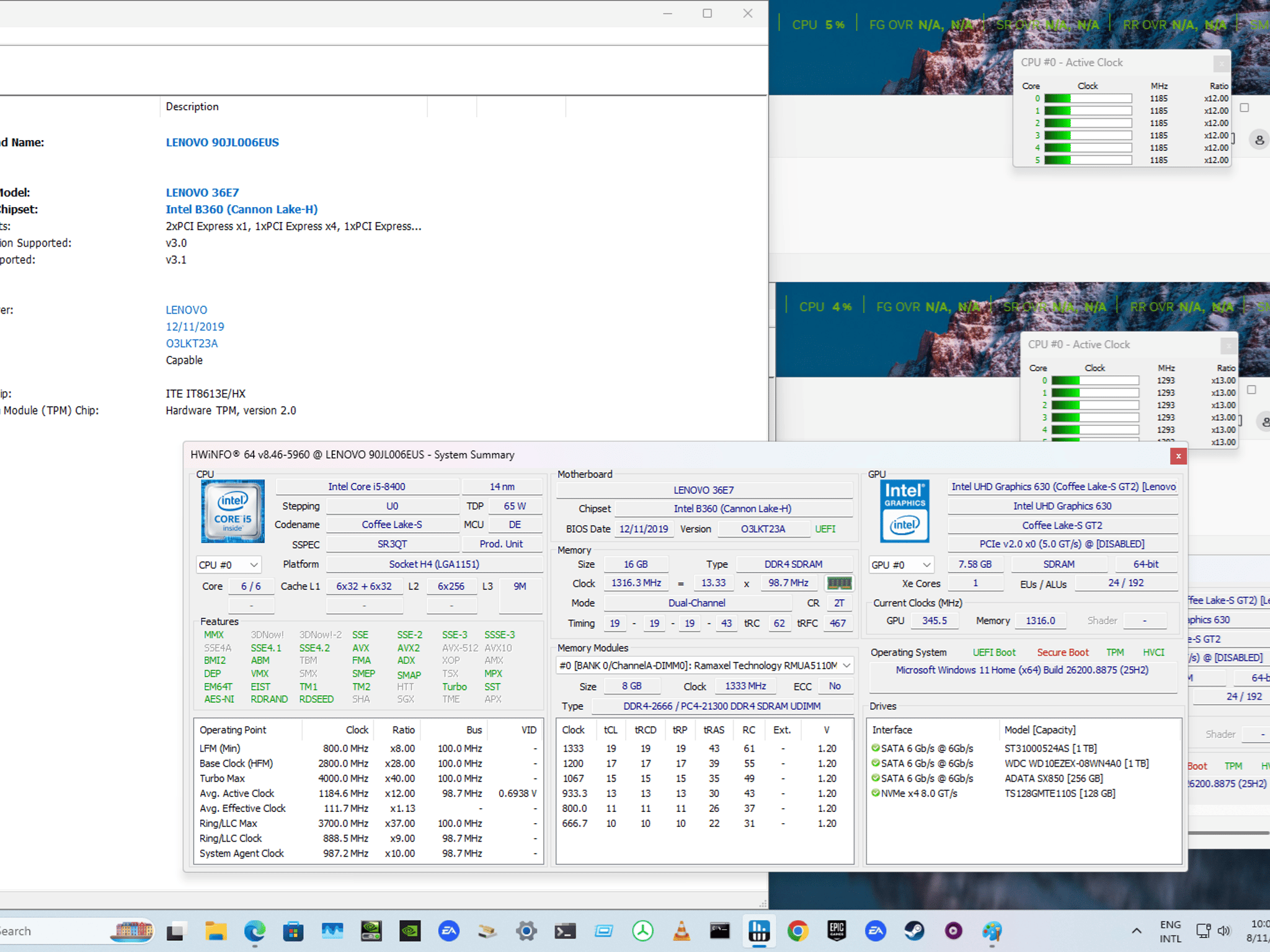The height and width of the screenshot is (952, 1270).
Task: Select the Turbo Max operating point row
Action: [x=368, y=778]
